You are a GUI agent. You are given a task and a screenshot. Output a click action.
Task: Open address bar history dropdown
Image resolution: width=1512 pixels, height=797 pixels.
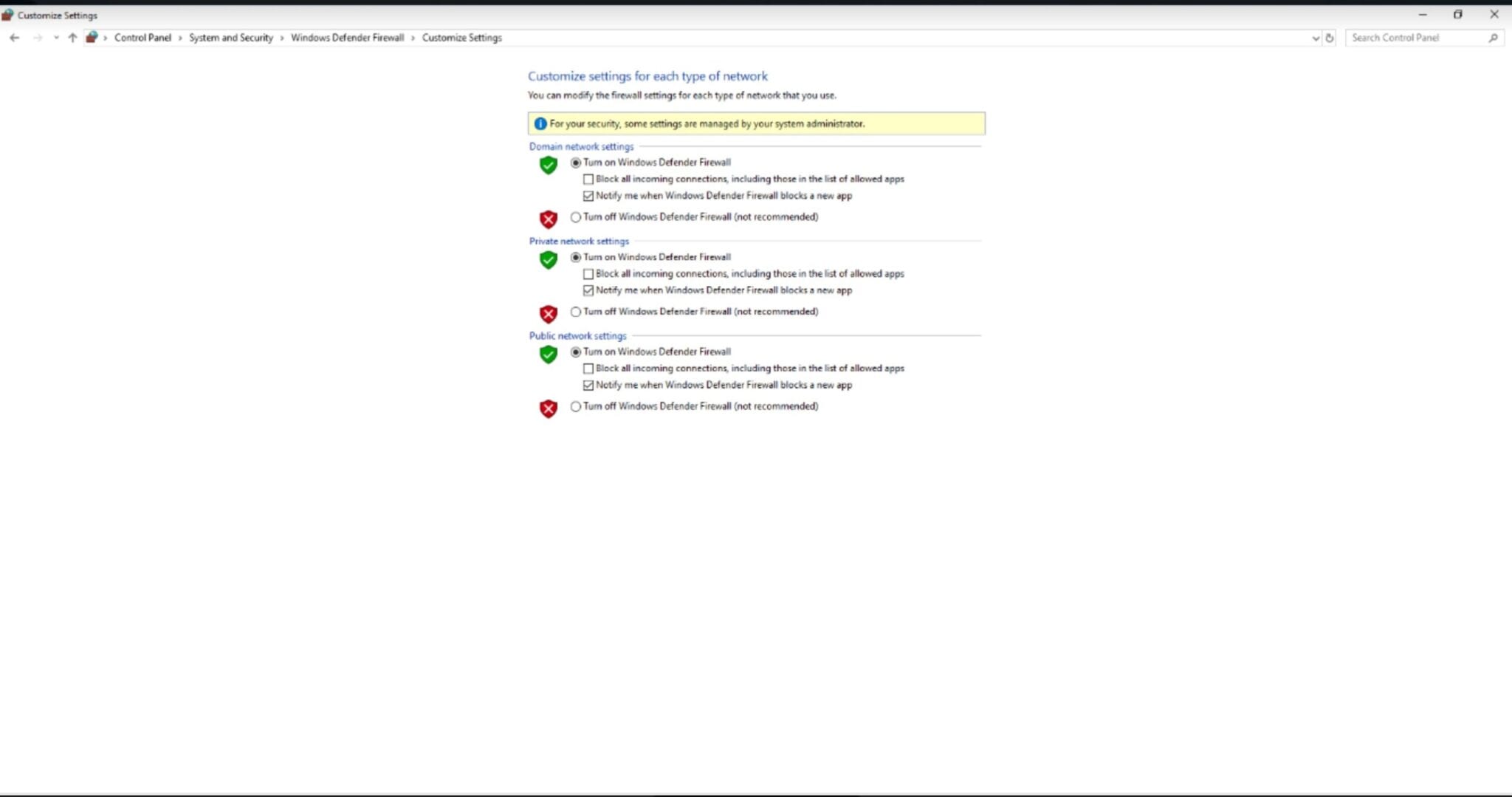click(1315, 38)
